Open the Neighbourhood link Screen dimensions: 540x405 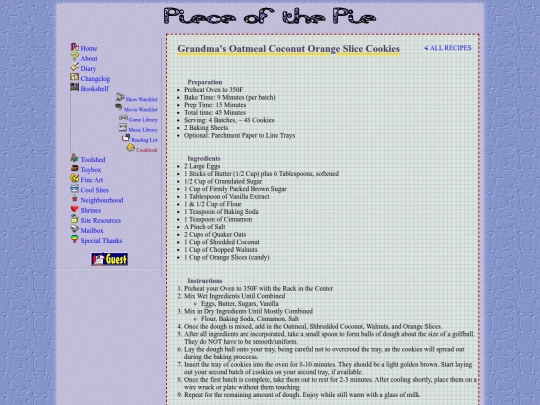tap(102, 200)
